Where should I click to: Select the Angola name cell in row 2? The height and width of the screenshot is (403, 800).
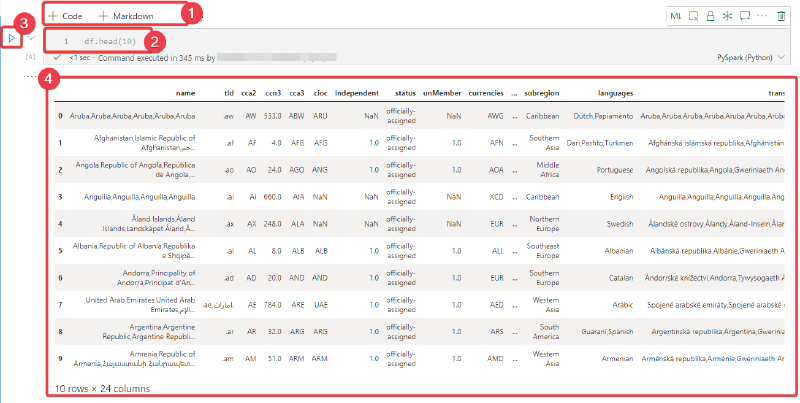pyautogui.click(x=135, y=170)
